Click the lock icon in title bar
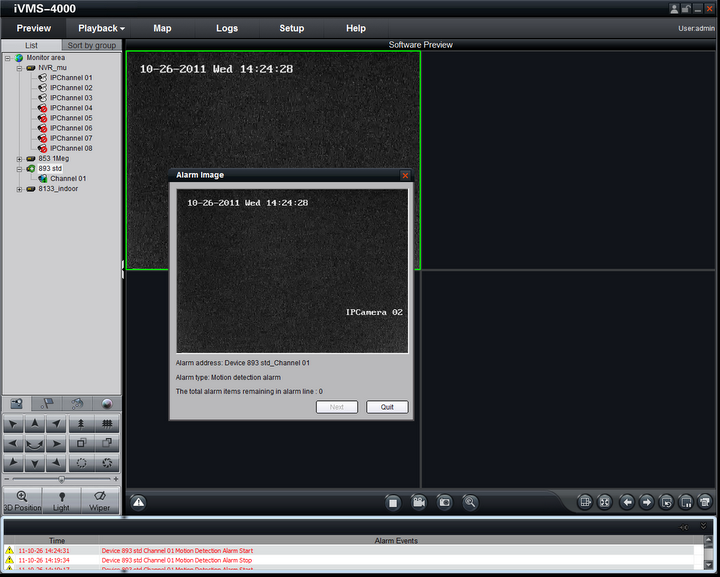720x577 pixels. (686, 8)
